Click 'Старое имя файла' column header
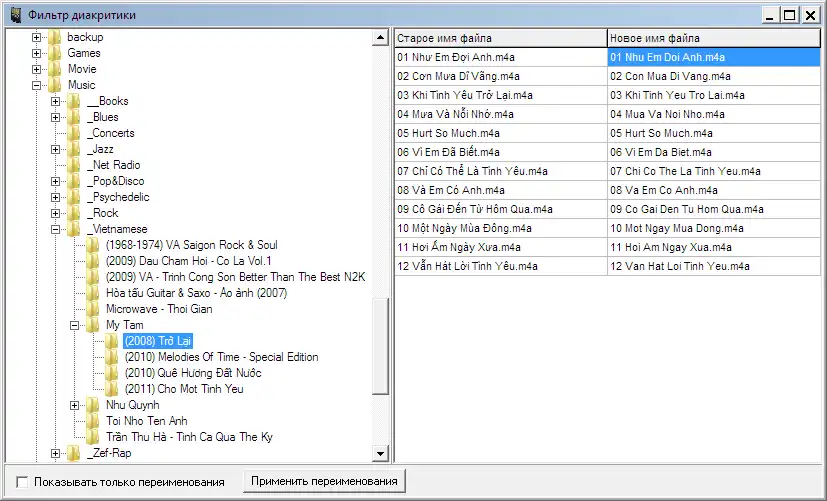827x501 pixels. [501, 38]
